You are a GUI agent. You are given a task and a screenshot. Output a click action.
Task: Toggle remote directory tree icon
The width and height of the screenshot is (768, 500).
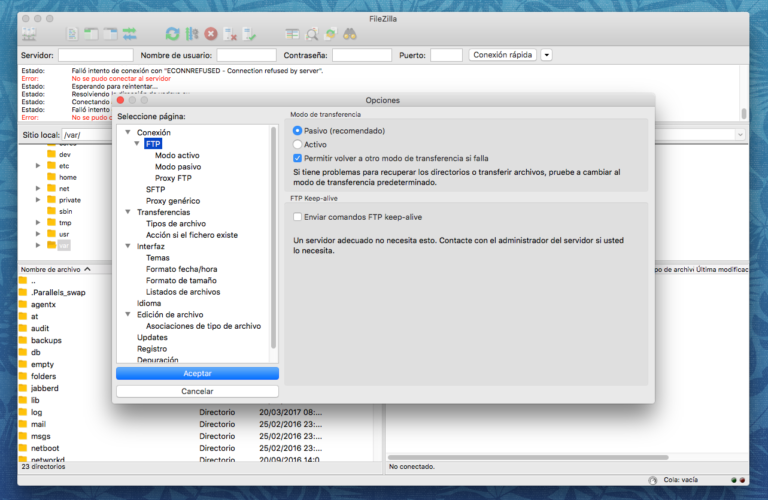tap(110, 34)
